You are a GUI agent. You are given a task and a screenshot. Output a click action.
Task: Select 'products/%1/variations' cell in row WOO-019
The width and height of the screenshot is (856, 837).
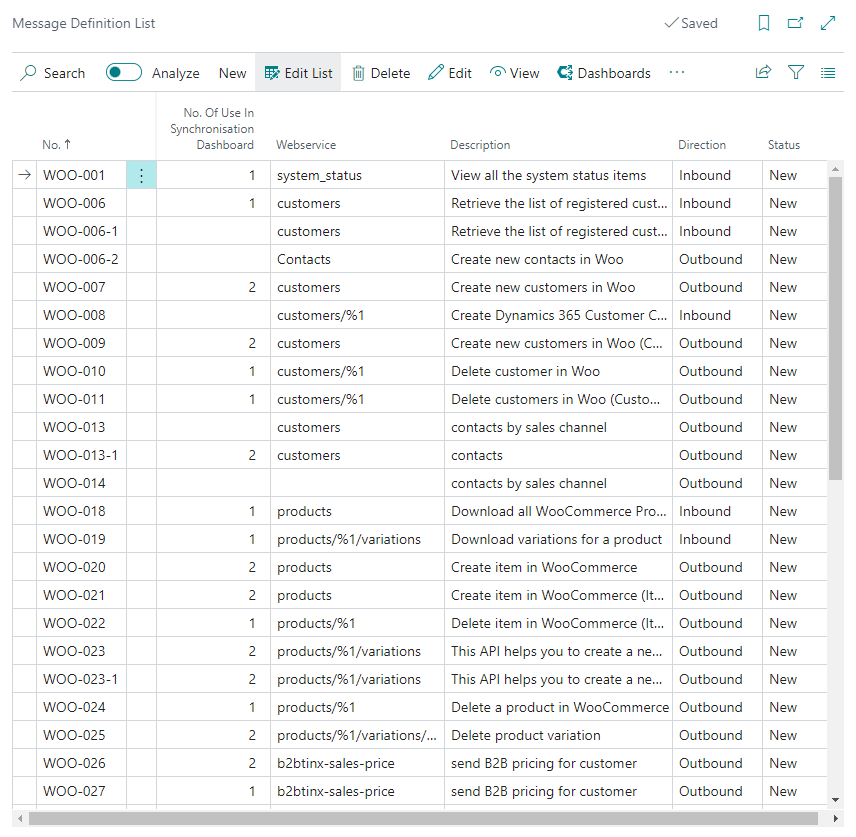pyautogui.click(x=358, y=539)
